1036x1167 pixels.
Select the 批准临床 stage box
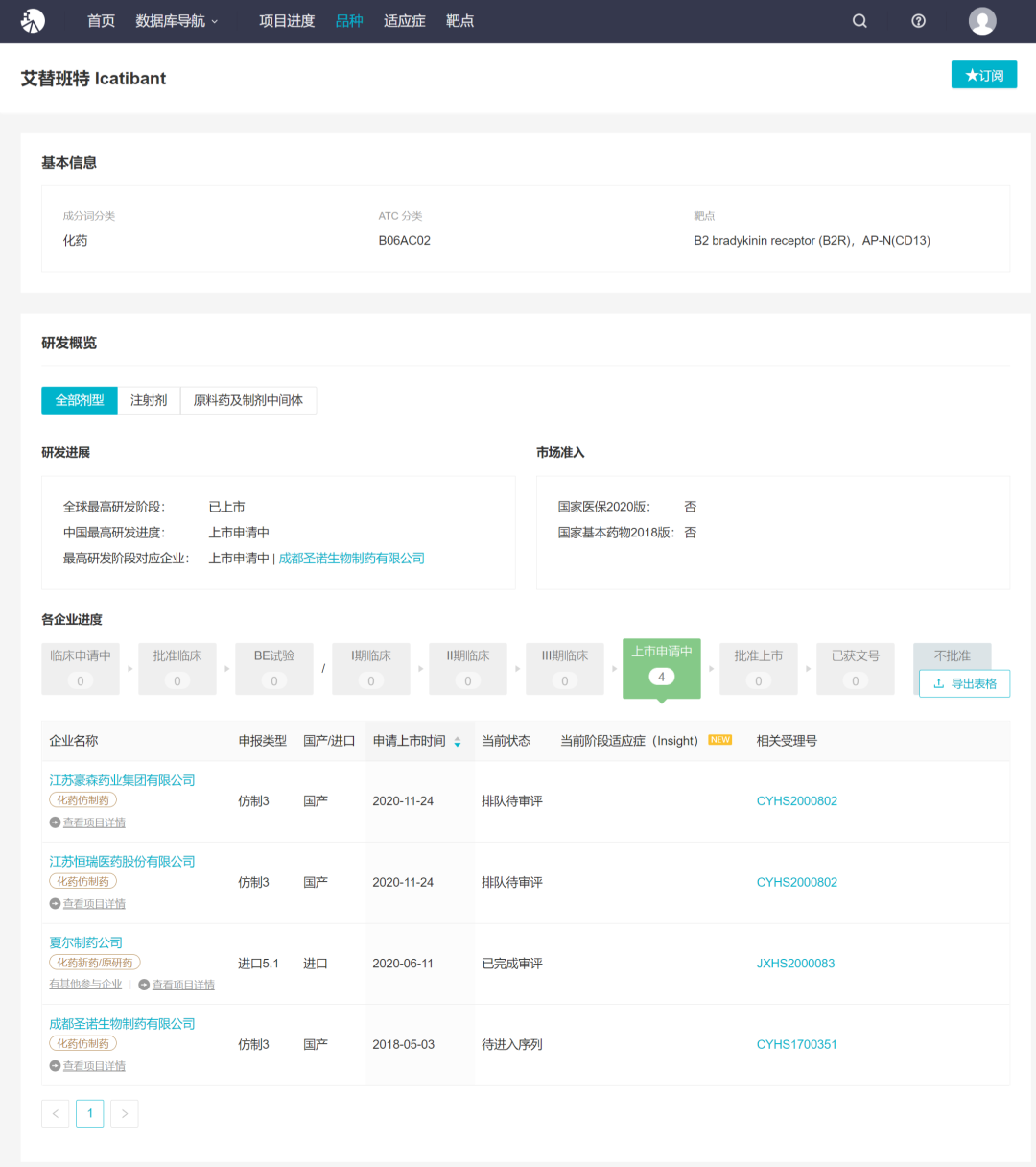[x=177, y=668]
